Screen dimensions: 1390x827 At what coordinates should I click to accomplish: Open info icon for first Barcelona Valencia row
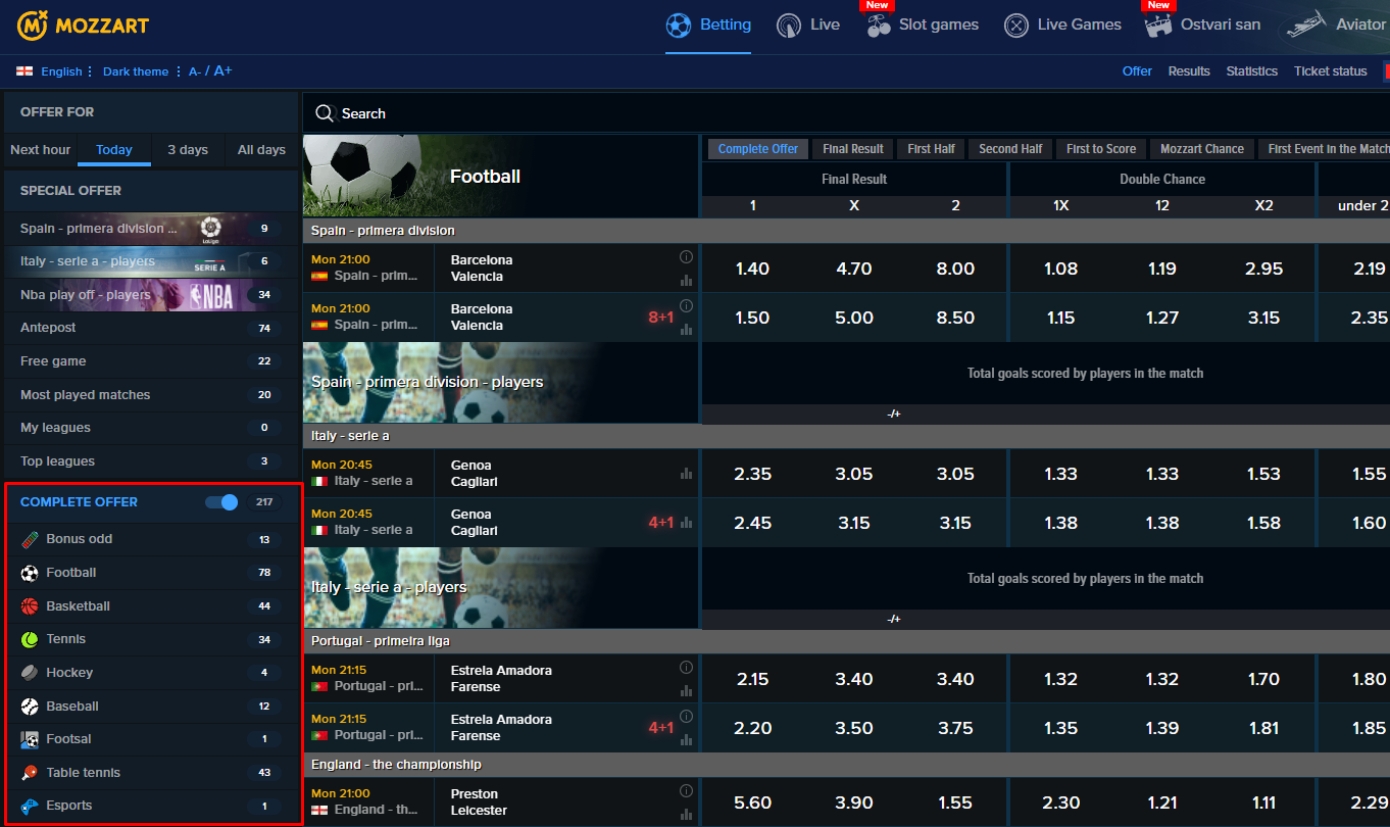(686, 257)
